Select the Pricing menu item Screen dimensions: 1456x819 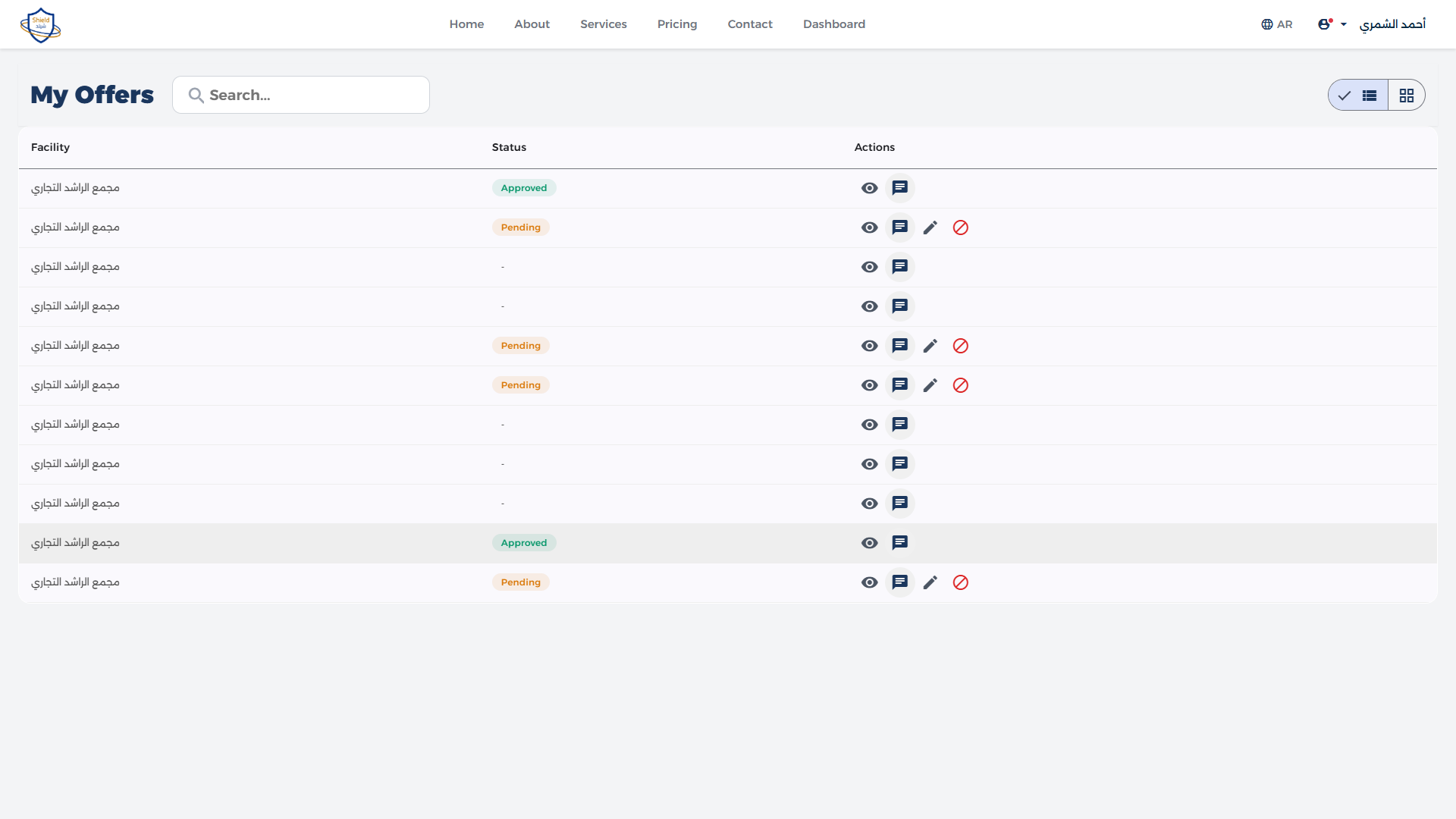click(676, 24)
